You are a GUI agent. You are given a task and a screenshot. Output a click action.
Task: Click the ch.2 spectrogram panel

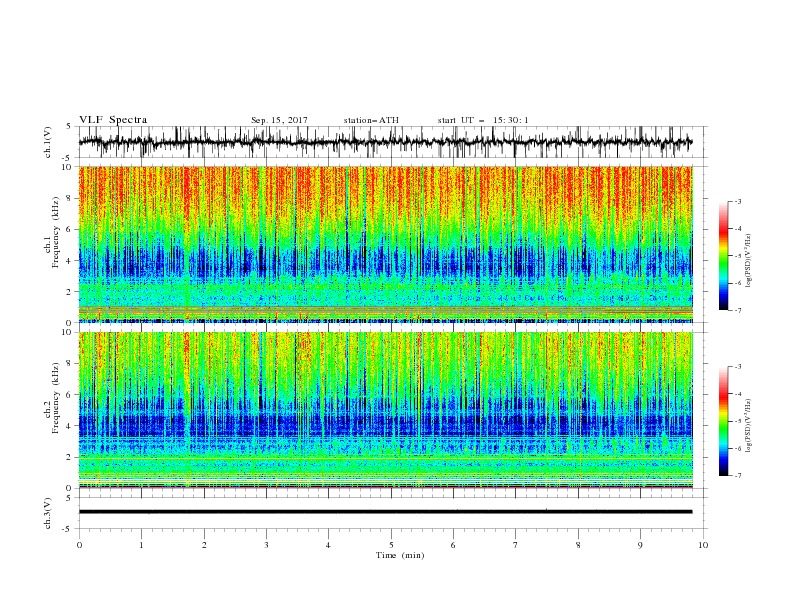click(386, 410)
